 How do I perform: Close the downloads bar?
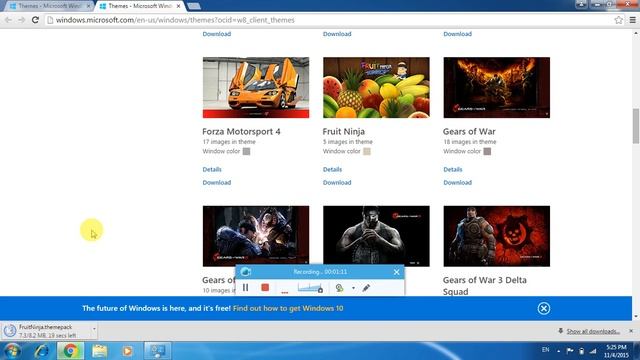click(631, 331)
